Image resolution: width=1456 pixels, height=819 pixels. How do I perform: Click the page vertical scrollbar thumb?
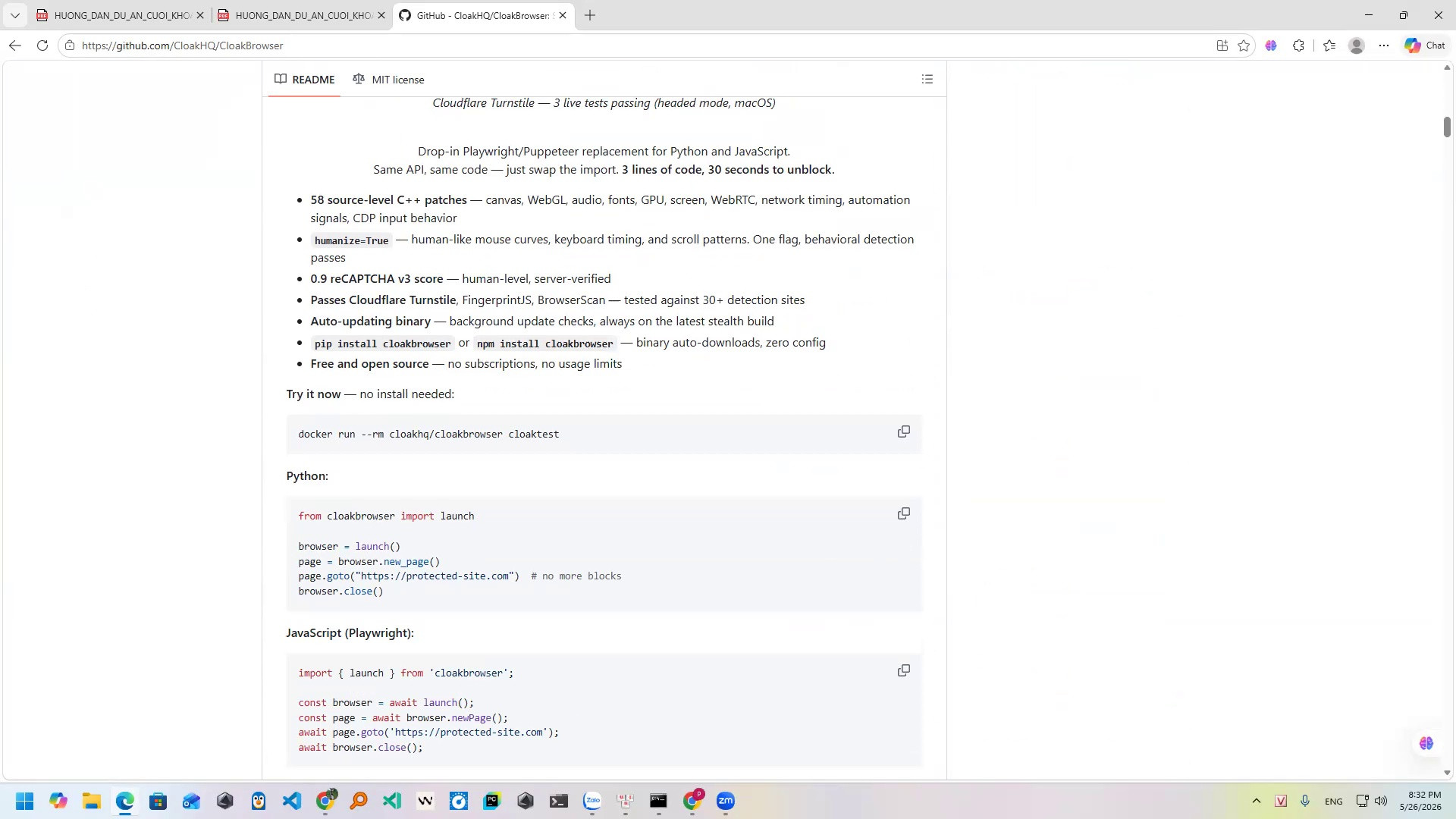[1447, 127]
